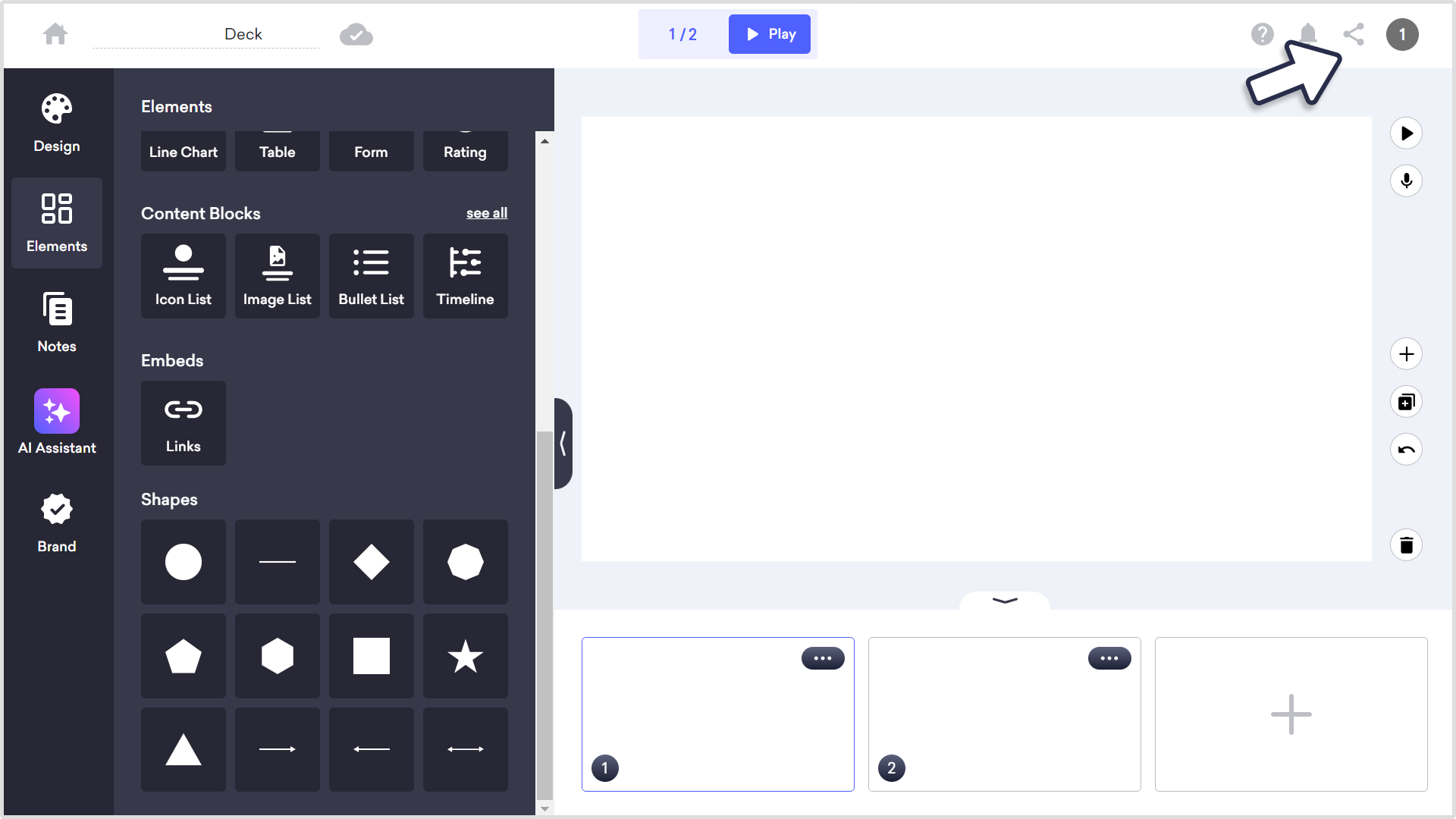The width and height of the screenshot is (1456, 819).
Task: Click the help question mark icon
Action: [1262, 34]
